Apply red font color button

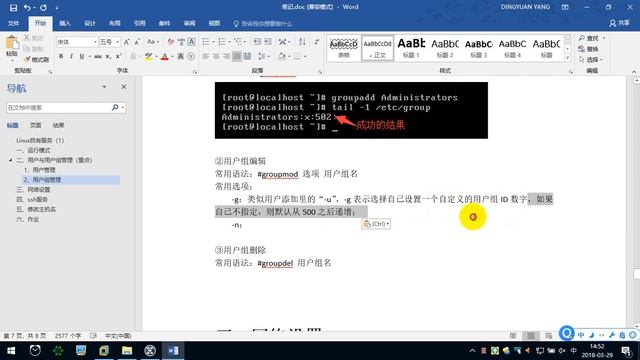(164, 56)
